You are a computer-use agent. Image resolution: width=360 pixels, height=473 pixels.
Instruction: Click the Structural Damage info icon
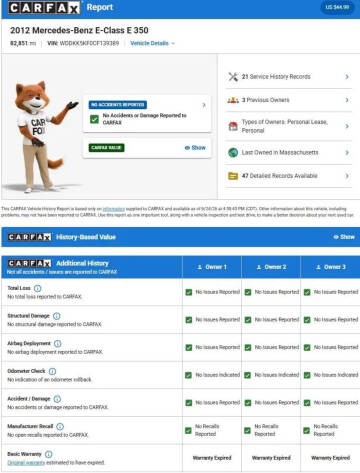[57, 316]
